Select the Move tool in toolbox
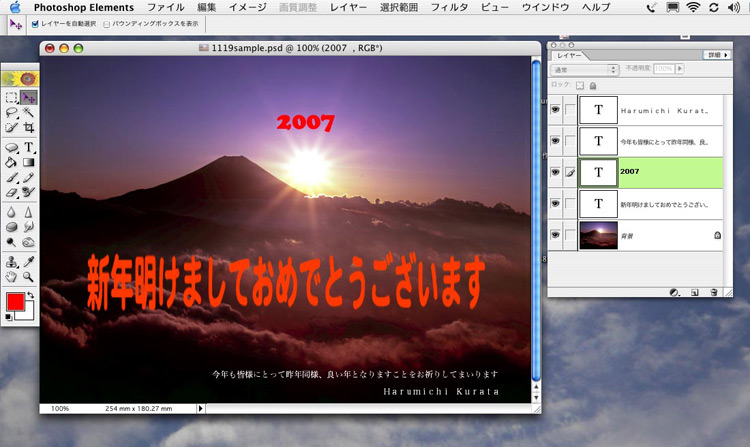 pos(29,98)
